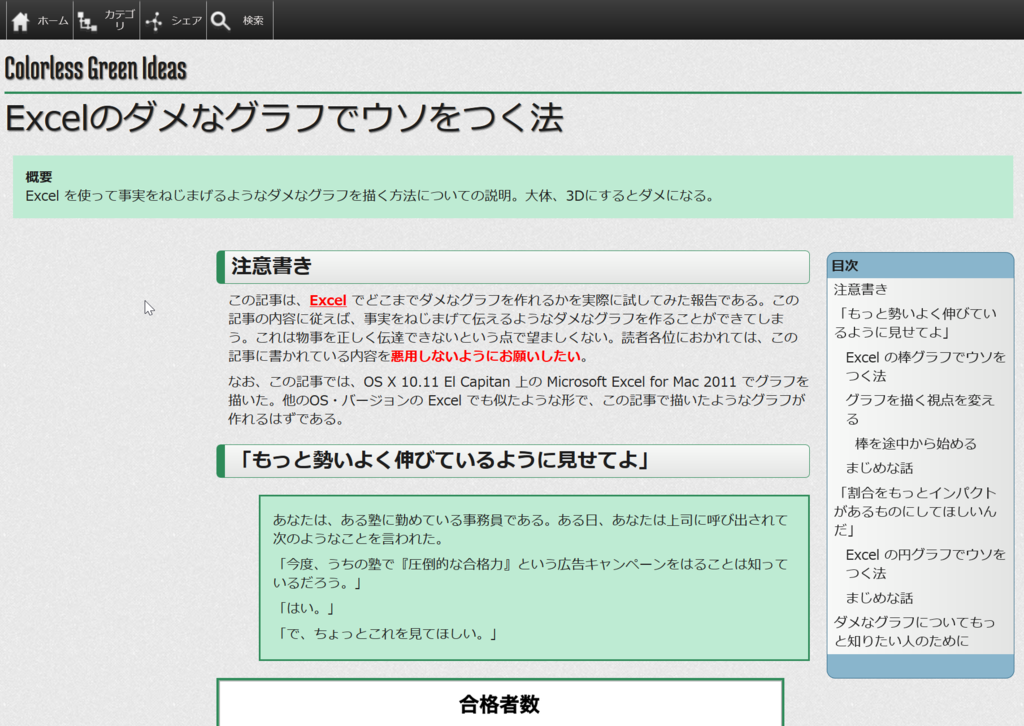Click the page title Excelのダメなグラフでウソをつく法
Screen dimensions: 1024x726
coord(284,118)
